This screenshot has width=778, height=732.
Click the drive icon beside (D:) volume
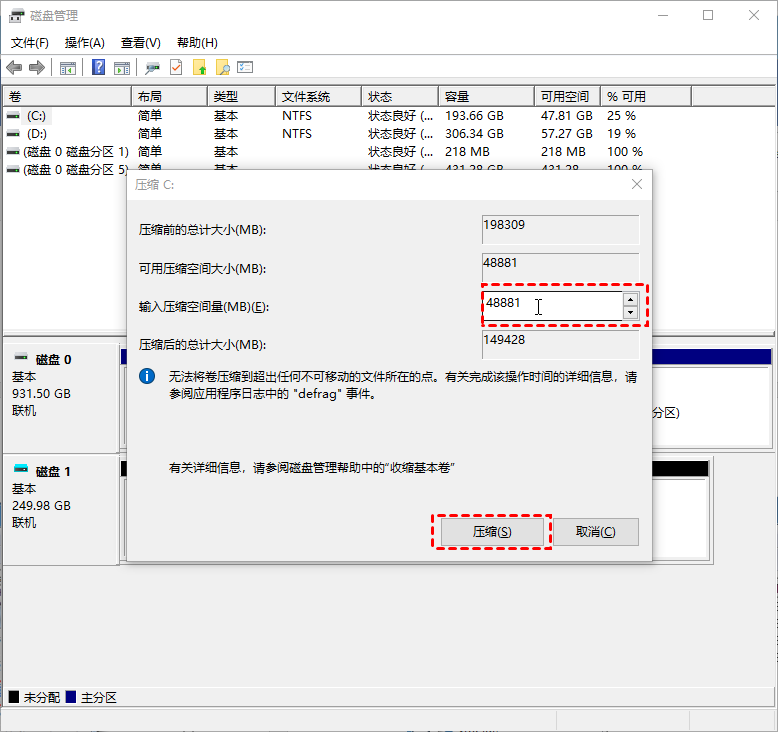coord(13,133)
